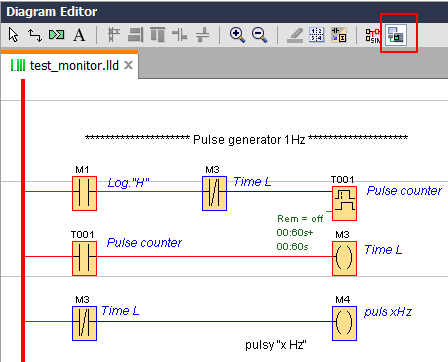Screen dimensions: 448x362
Task: Activate the Text annotation tool (A)
Action: tap(79, 35)
